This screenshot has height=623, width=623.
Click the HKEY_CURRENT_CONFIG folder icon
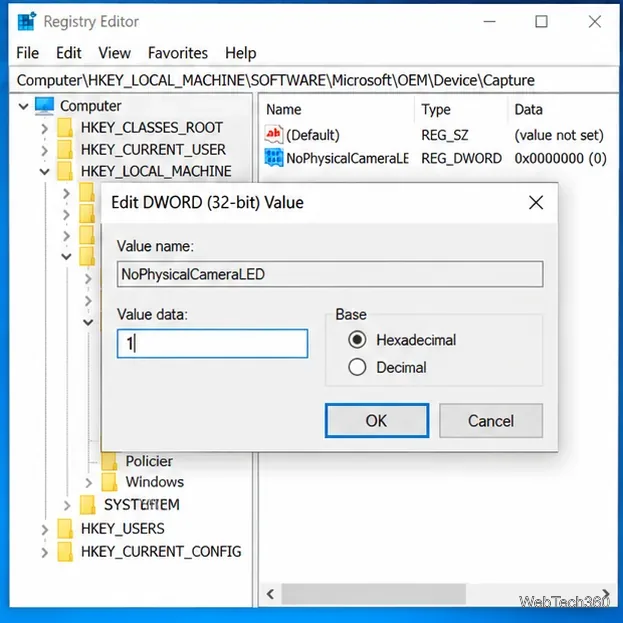[x=65, y=552]
